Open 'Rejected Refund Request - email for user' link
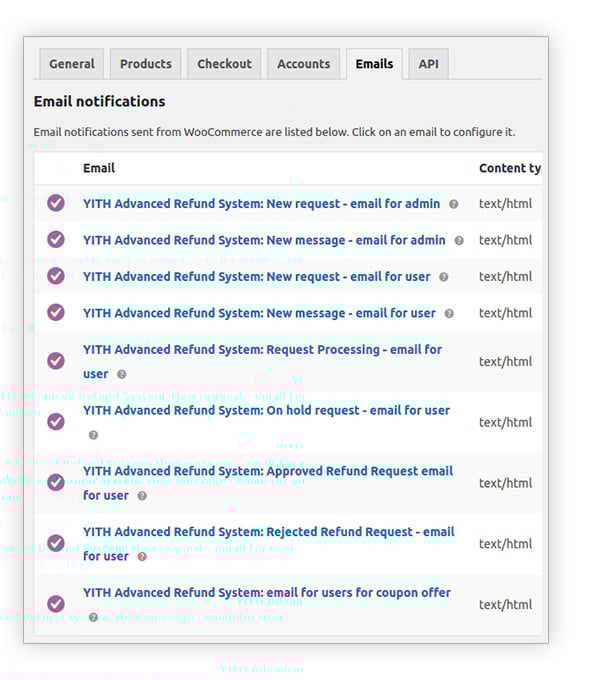The width and height of the screenshot is (600, 680). click(269, 544)
